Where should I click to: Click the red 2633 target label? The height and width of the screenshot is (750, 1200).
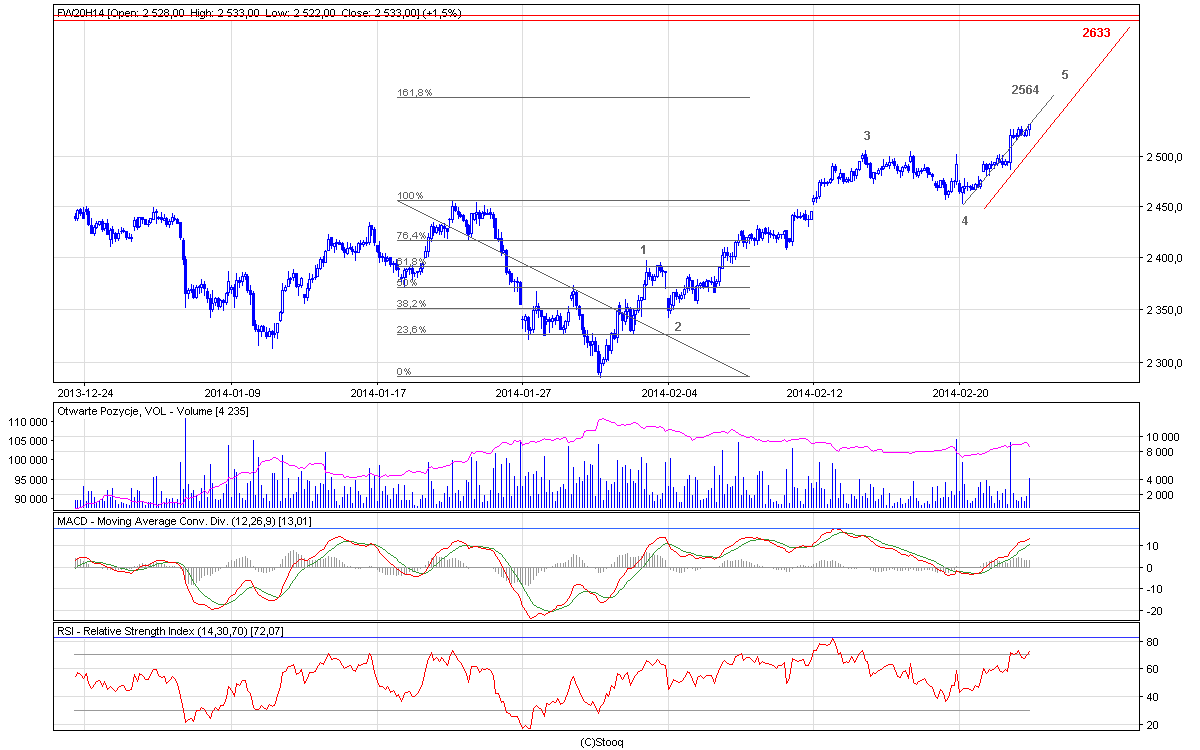(x=1096, y=33)
